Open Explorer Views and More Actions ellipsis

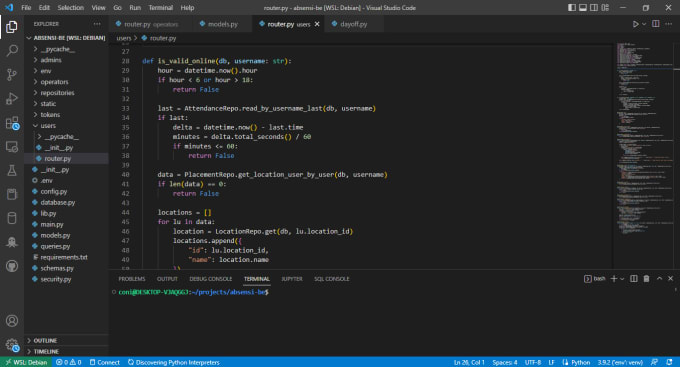97,24
